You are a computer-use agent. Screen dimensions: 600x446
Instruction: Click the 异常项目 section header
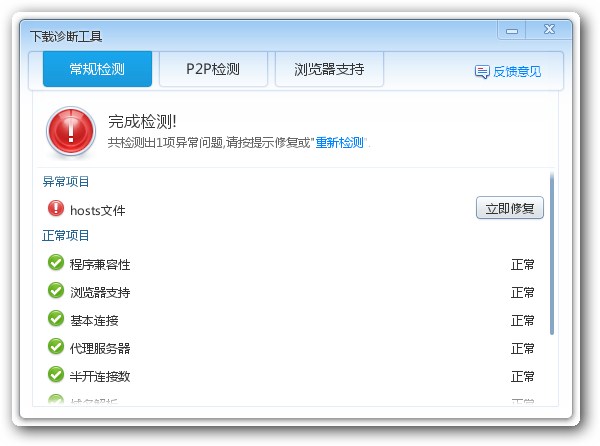66,182
